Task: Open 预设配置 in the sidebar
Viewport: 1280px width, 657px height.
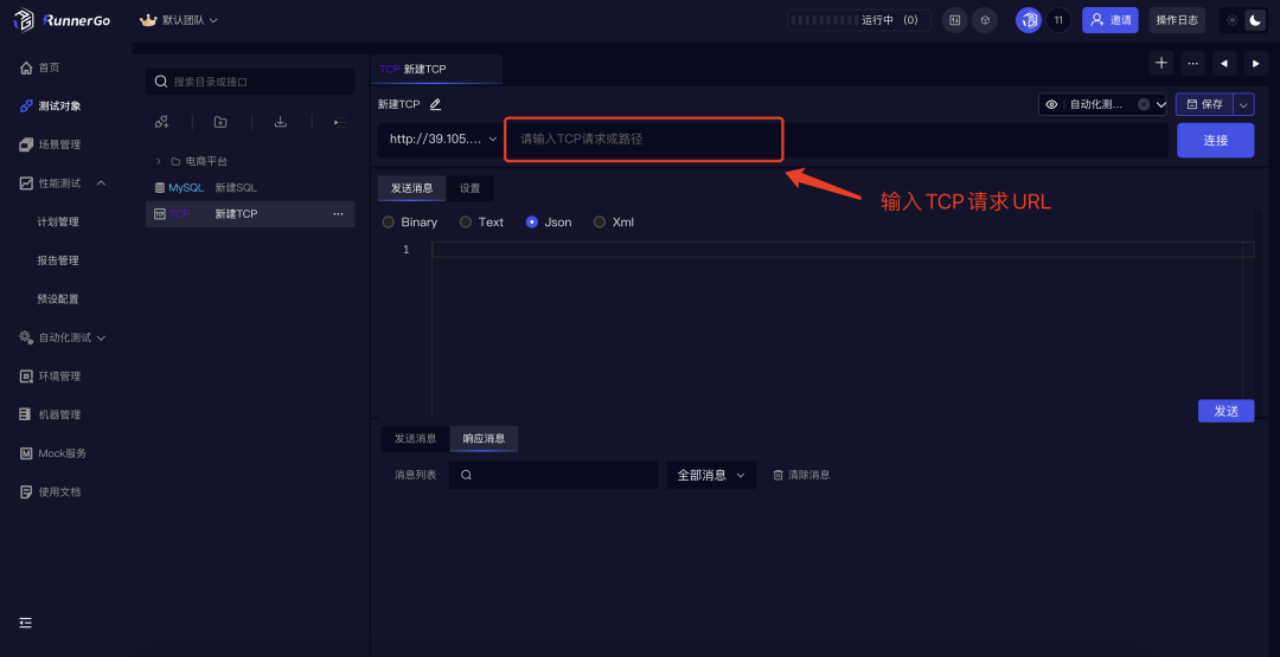Action: (58, 299)
